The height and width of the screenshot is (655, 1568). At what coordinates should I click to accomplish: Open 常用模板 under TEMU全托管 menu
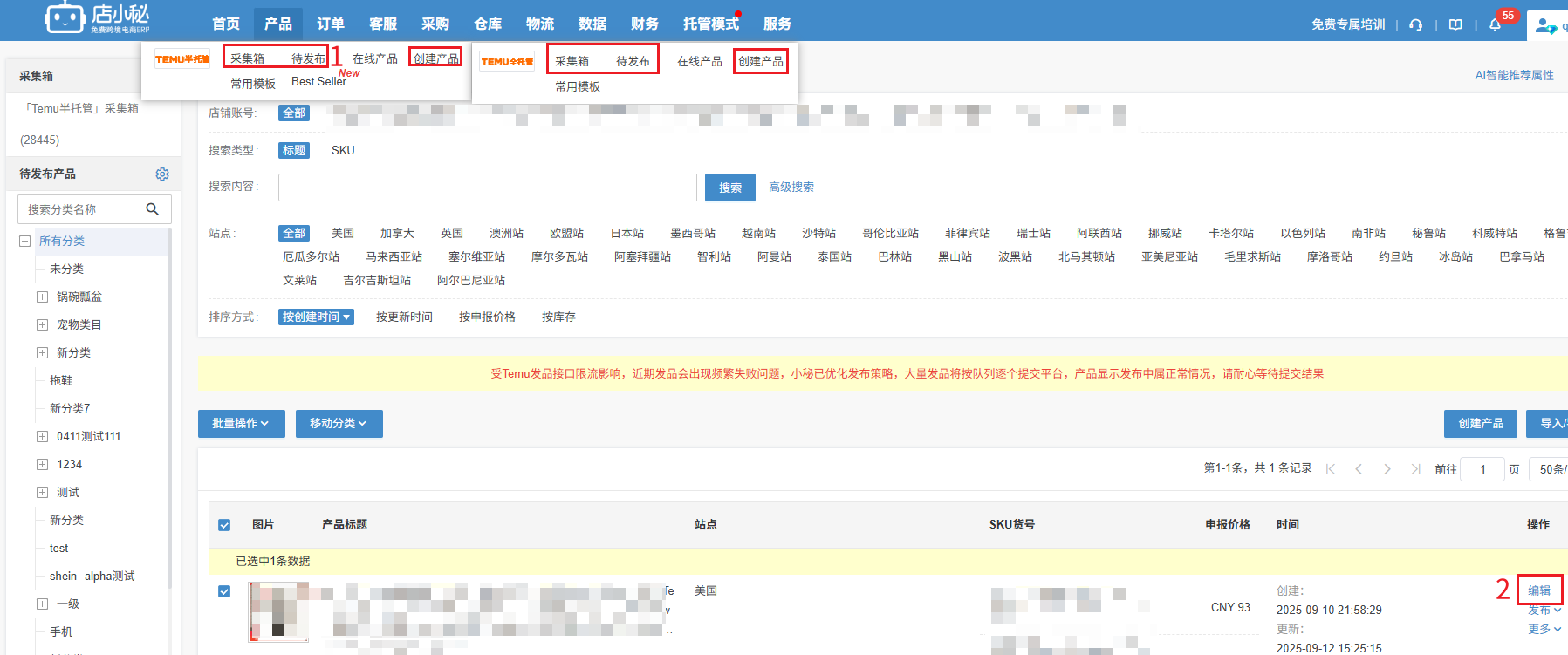coord(578,86)
